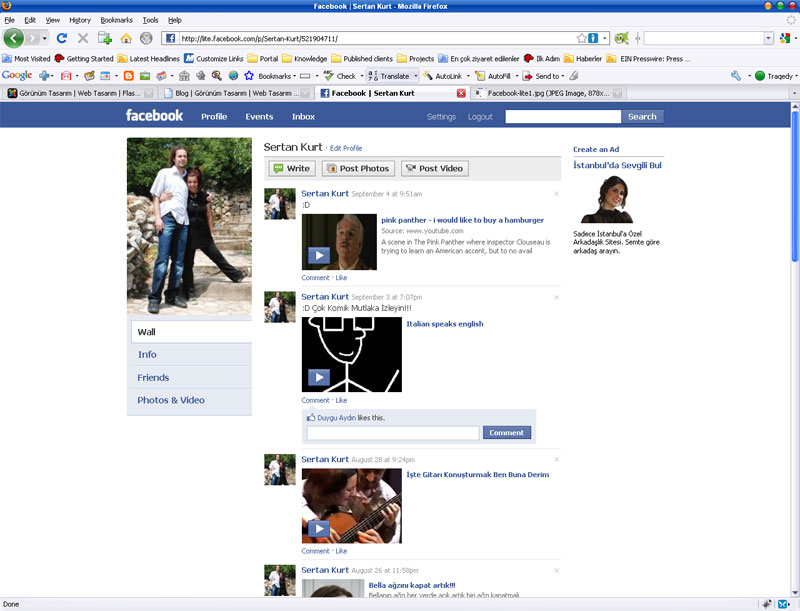Open the File menu
This screenshot has height=611, width=800.
(x=9, y=20)
